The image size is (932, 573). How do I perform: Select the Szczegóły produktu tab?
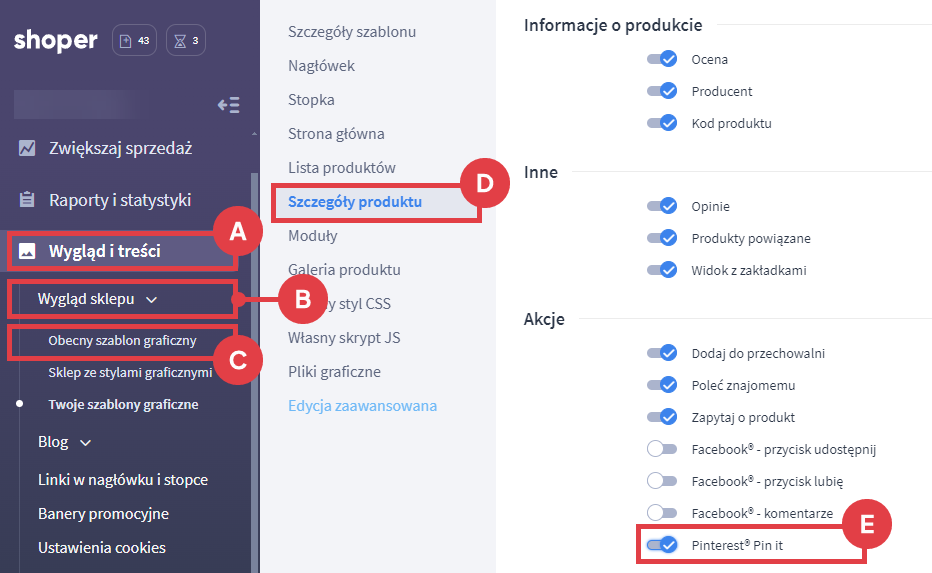tap(355, 202)
